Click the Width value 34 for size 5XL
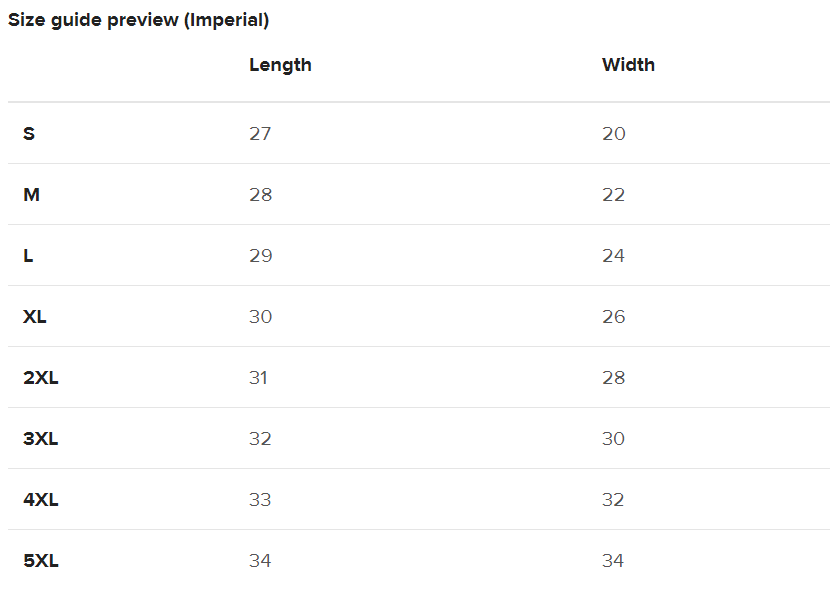Viewport: 830px width, 590px height. click(613, 561)
